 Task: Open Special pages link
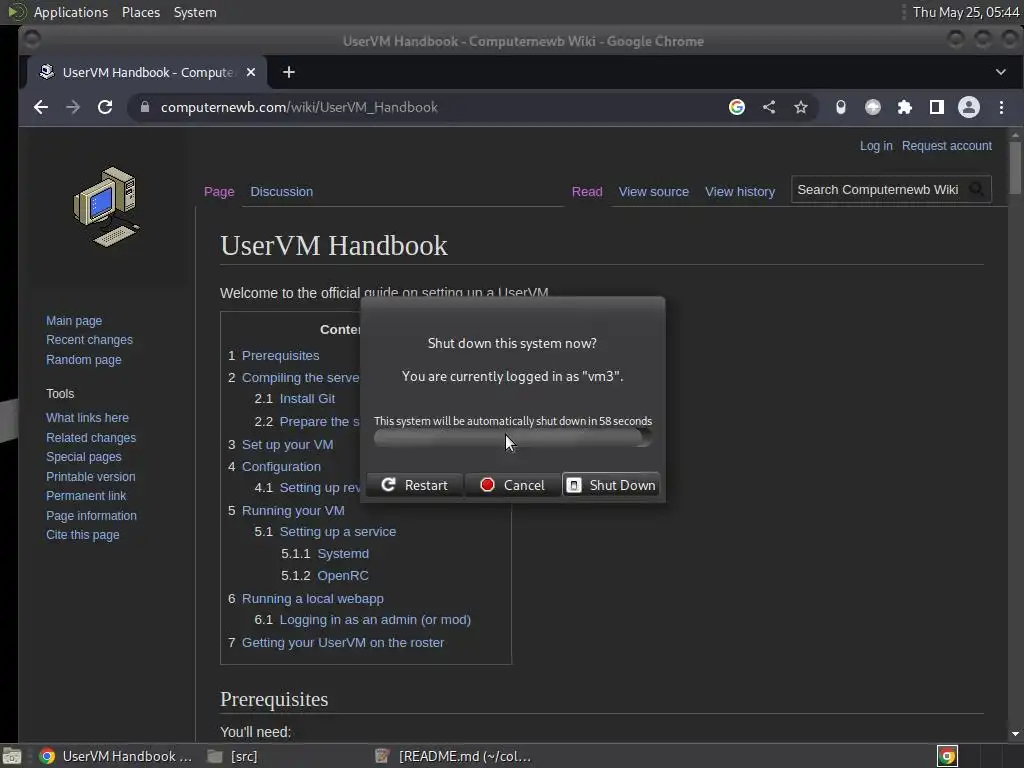tap(84, 456)
